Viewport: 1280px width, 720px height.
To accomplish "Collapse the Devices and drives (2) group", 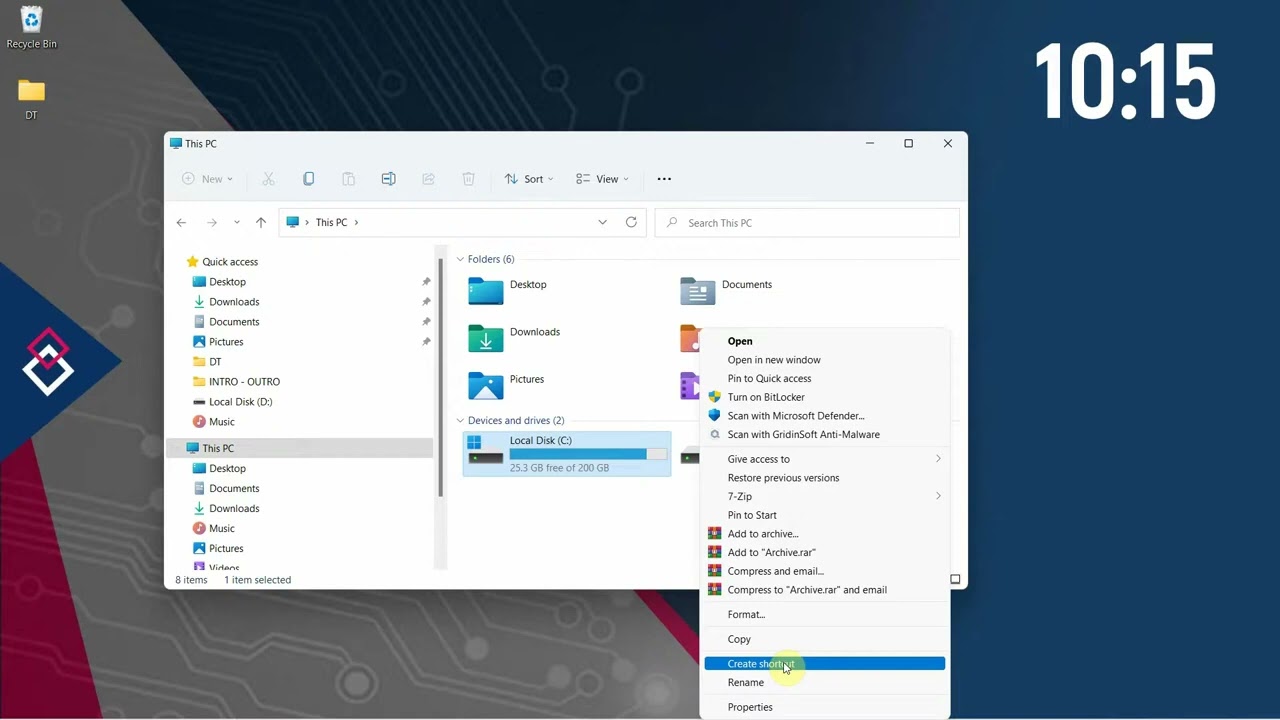I will tap(460, 421).
